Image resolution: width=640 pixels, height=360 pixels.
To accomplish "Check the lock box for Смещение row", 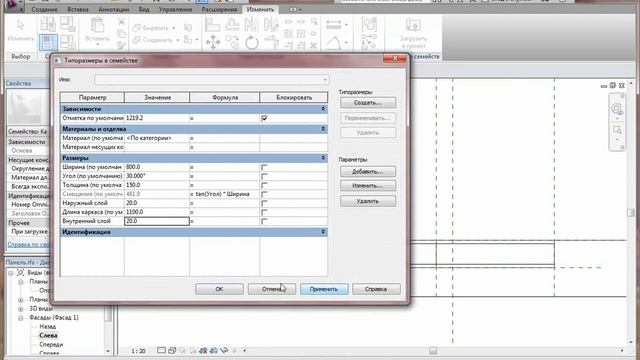I will (x=264, y=194).
